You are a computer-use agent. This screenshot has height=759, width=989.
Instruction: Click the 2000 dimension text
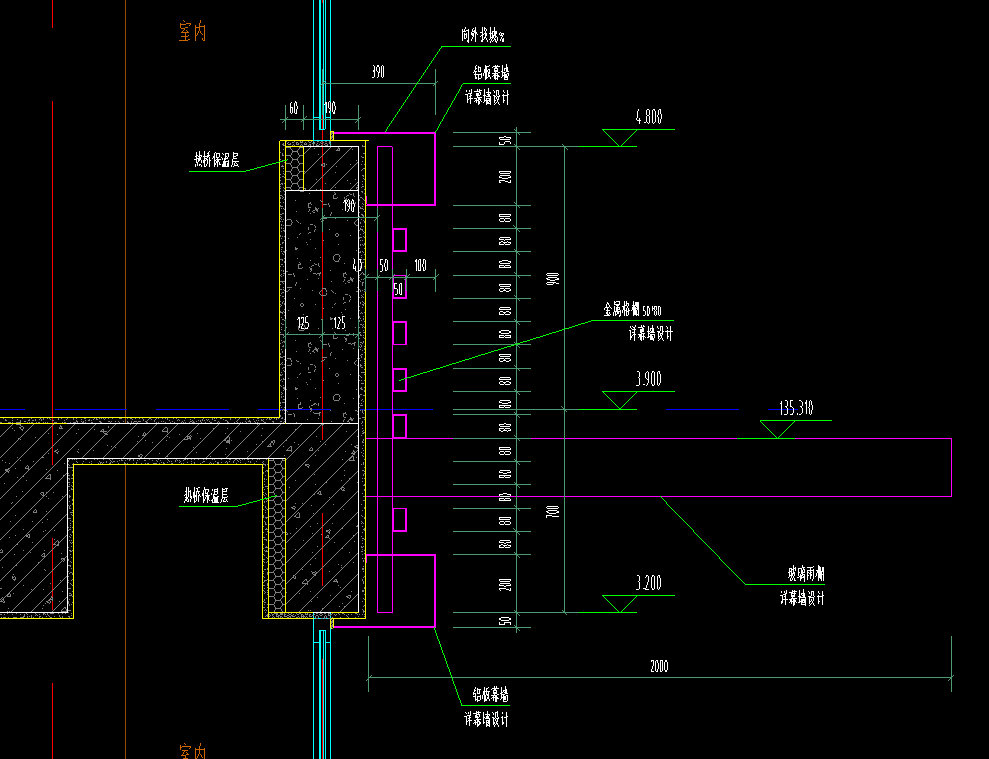coord(659,666)
